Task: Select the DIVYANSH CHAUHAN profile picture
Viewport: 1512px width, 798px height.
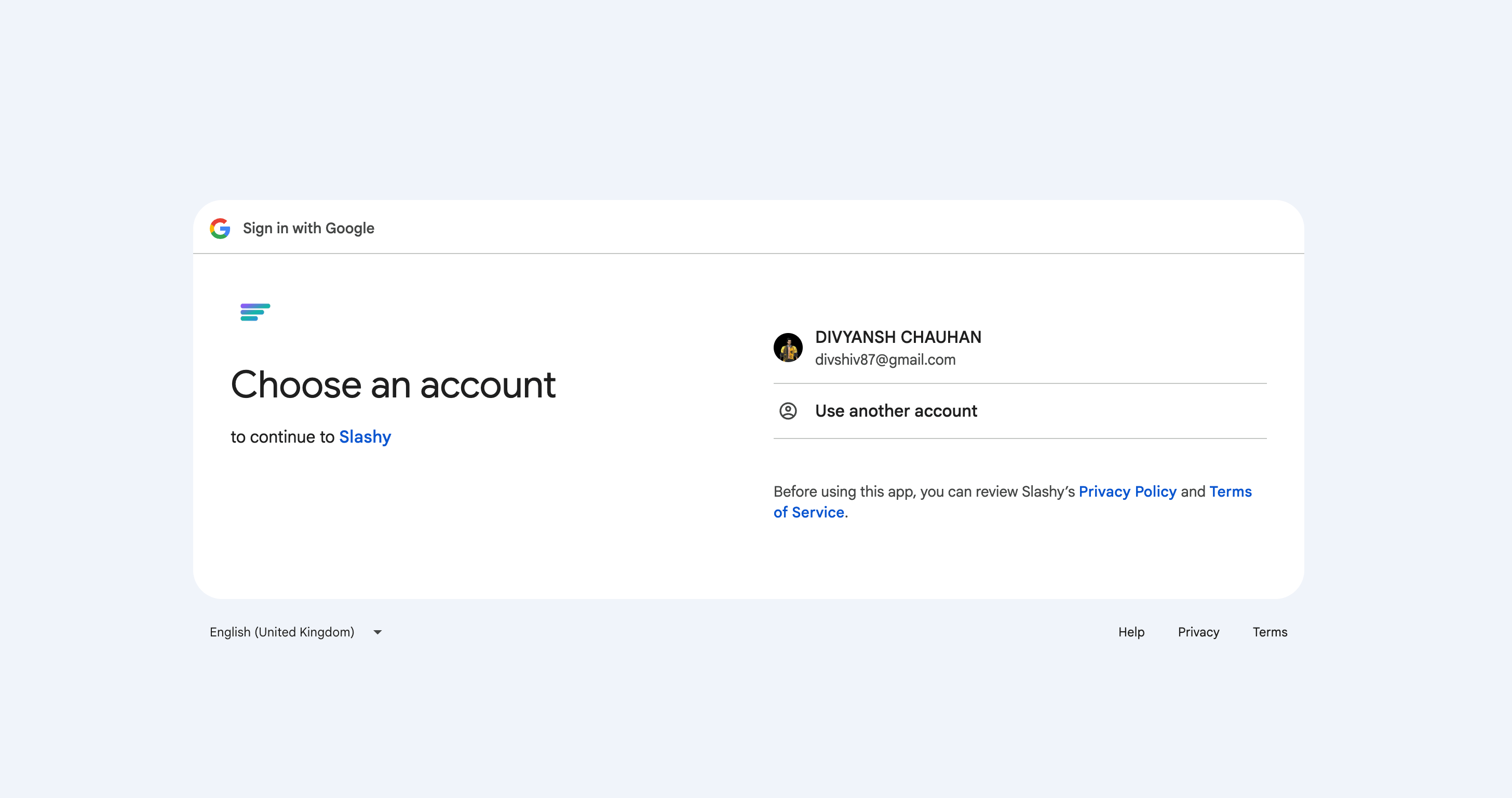Action: pos(788,348)
